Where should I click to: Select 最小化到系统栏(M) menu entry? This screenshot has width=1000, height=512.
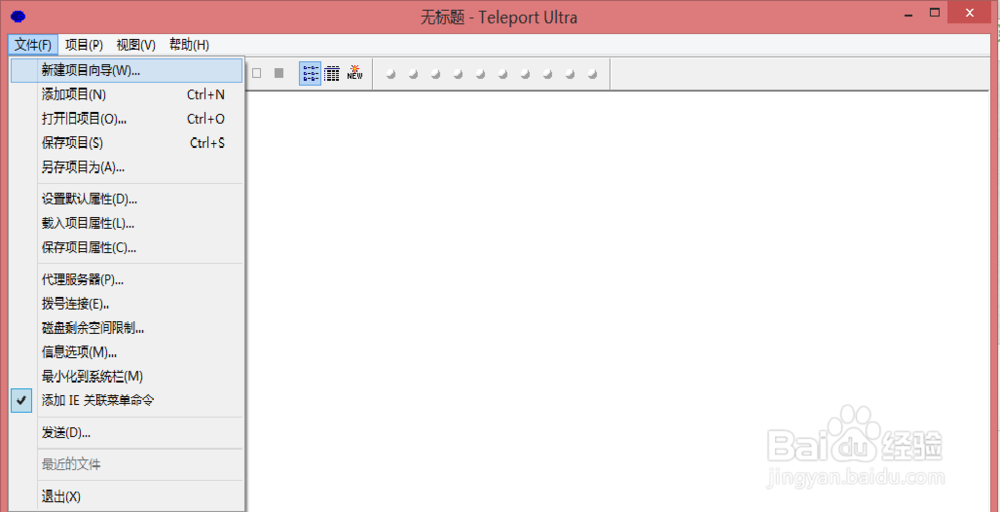coord(127,376)
